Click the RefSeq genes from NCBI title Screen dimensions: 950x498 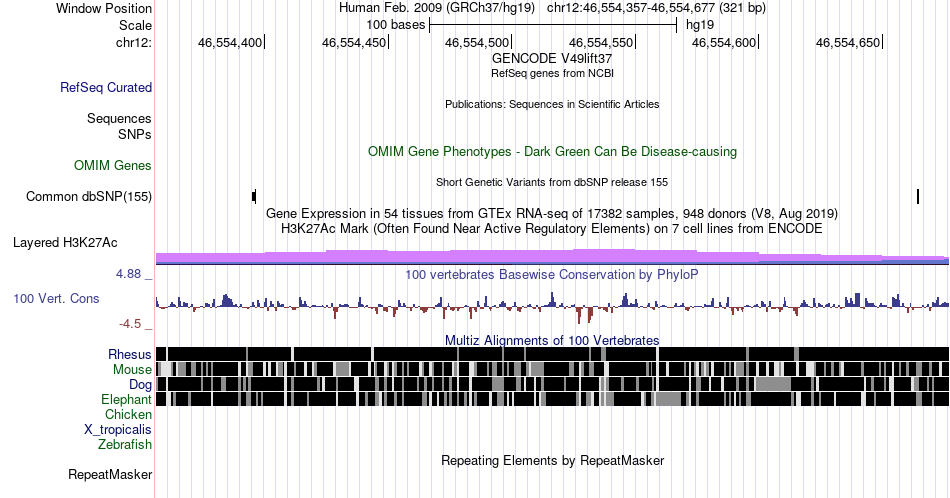coord(552,73)
